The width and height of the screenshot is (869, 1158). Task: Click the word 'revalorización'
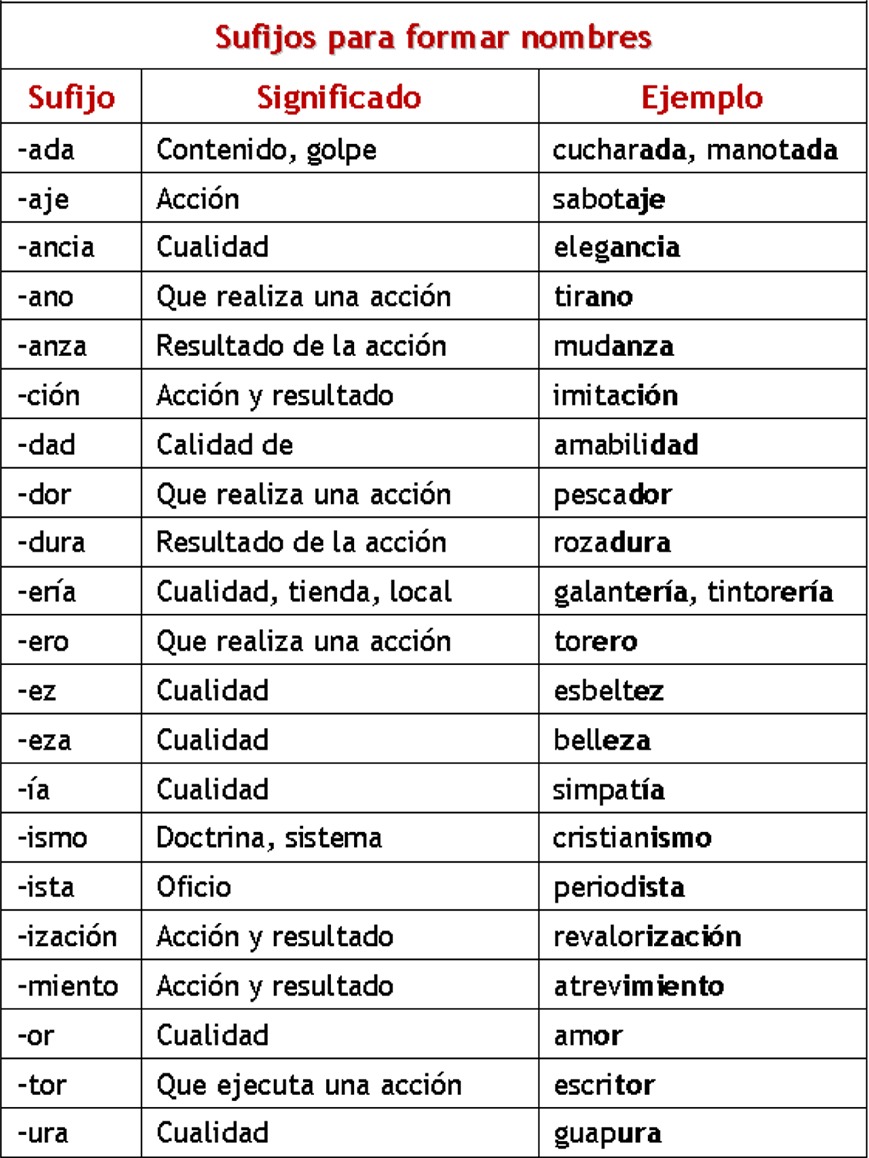point(647,937)
